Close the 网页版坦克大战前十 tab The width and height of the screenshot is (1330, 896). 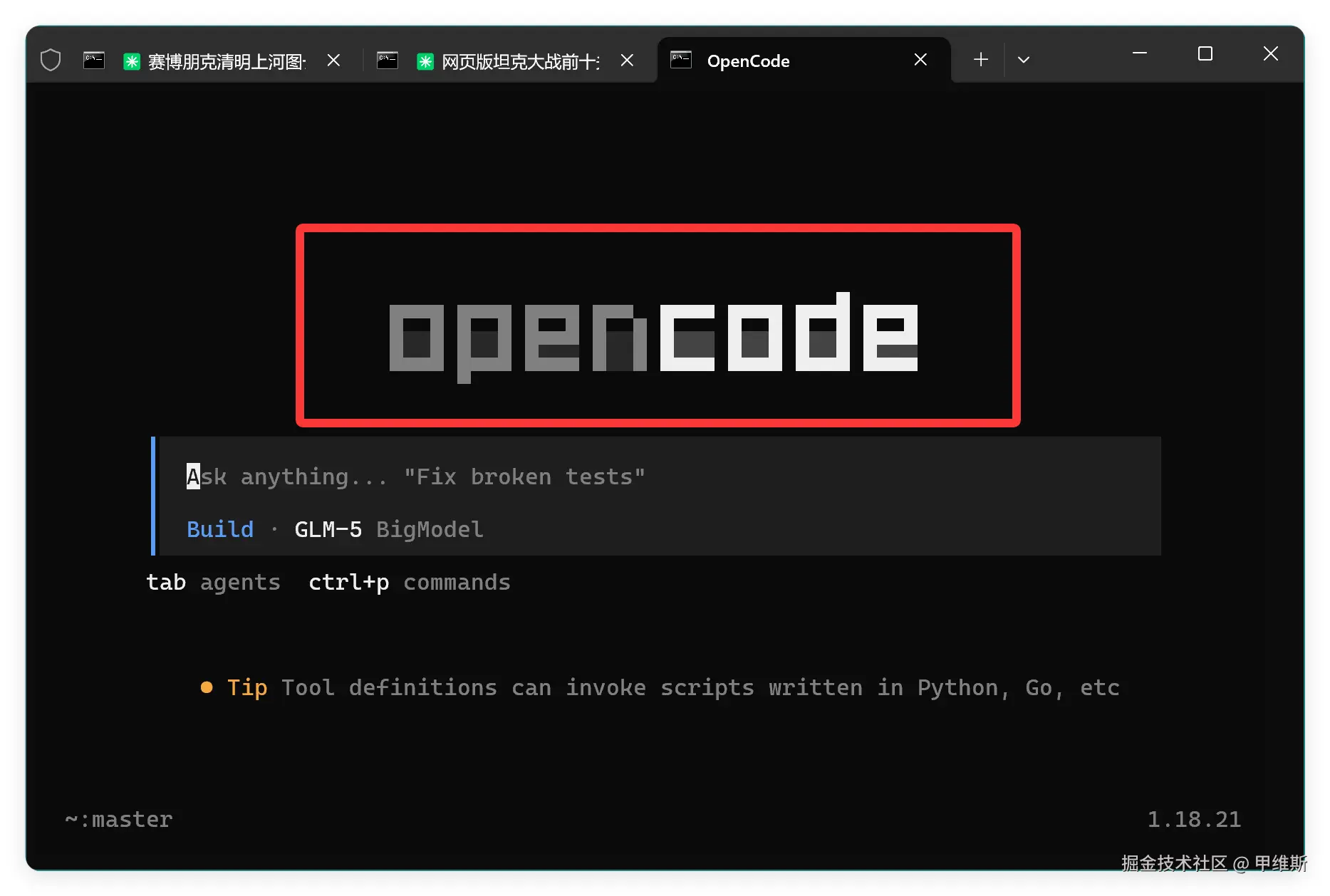click(627, 61)
